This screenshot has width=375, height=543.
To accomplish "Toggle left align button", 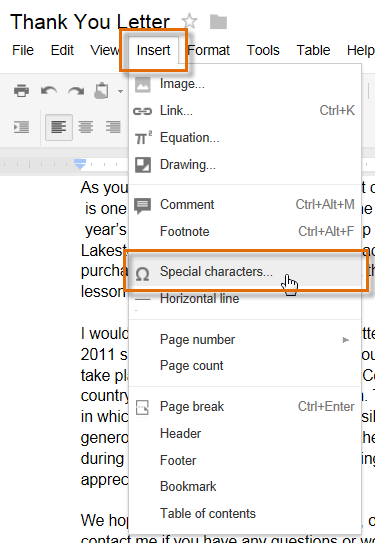I will pyautogui.click(x=59, y=127).
